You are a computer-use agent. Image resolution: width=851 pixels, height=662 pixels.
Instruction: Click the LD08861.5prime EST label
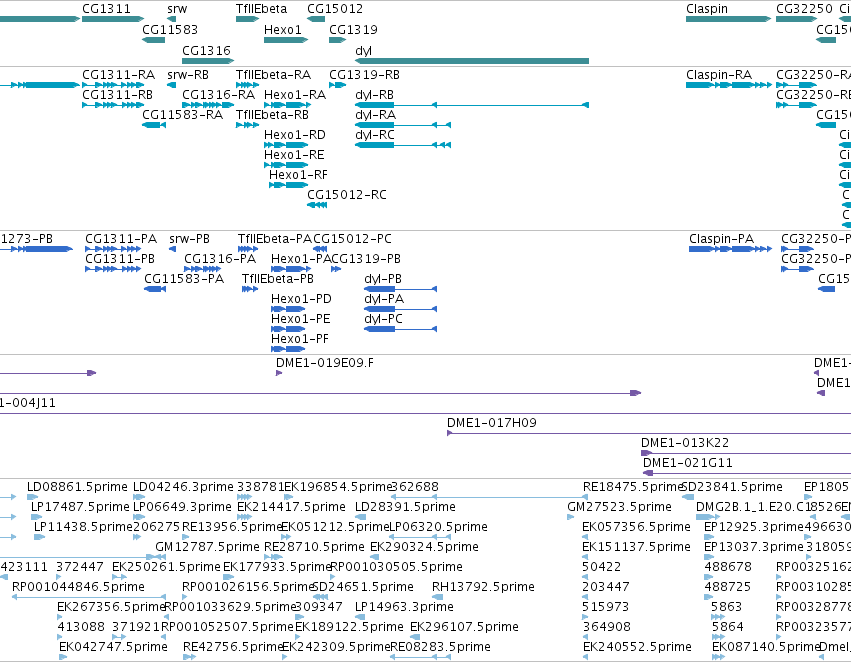pyautogui.click(x=78, y=487)
